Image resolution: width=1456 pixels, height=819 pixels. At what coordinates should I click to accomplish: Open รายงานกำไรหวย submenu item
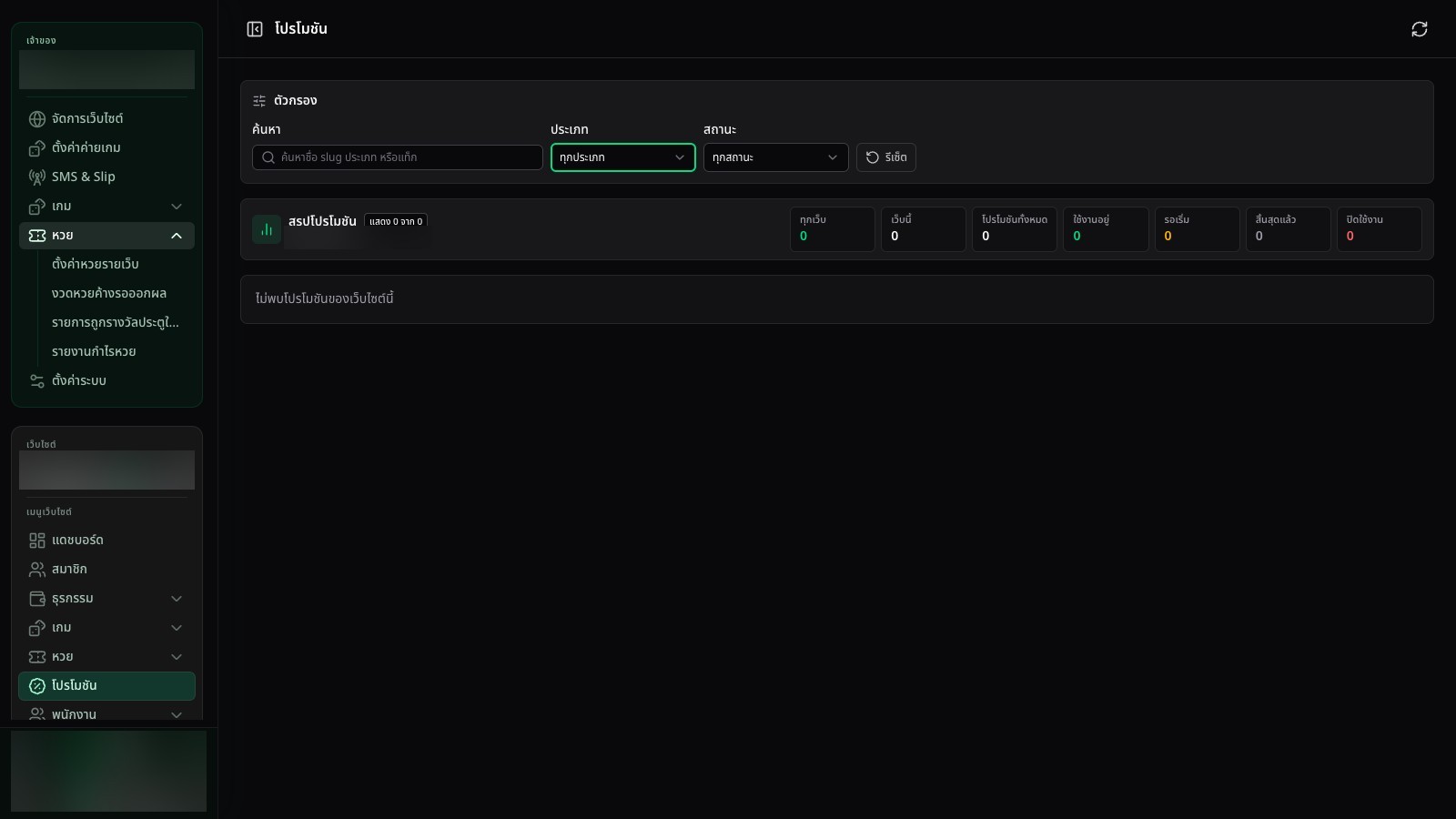point(94,351)
